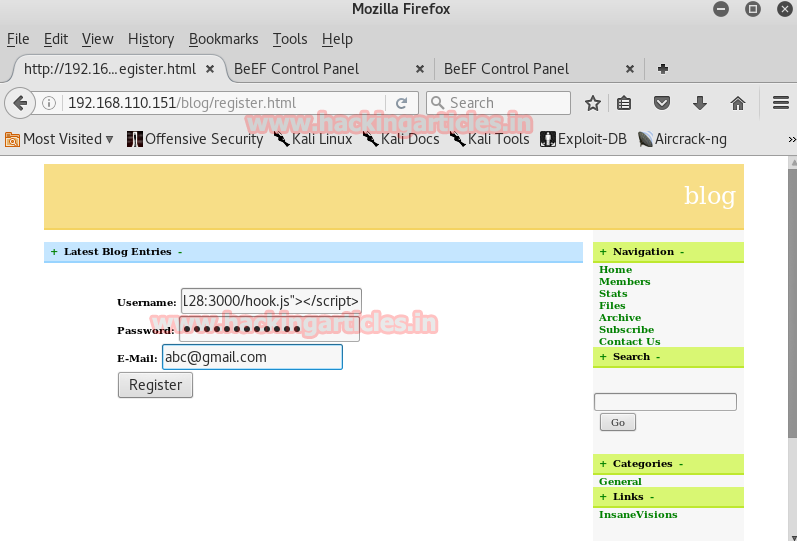Submit the form with Register button
Image resolution: width=797 pixels, height=541 pixels.
pos(155,385)
